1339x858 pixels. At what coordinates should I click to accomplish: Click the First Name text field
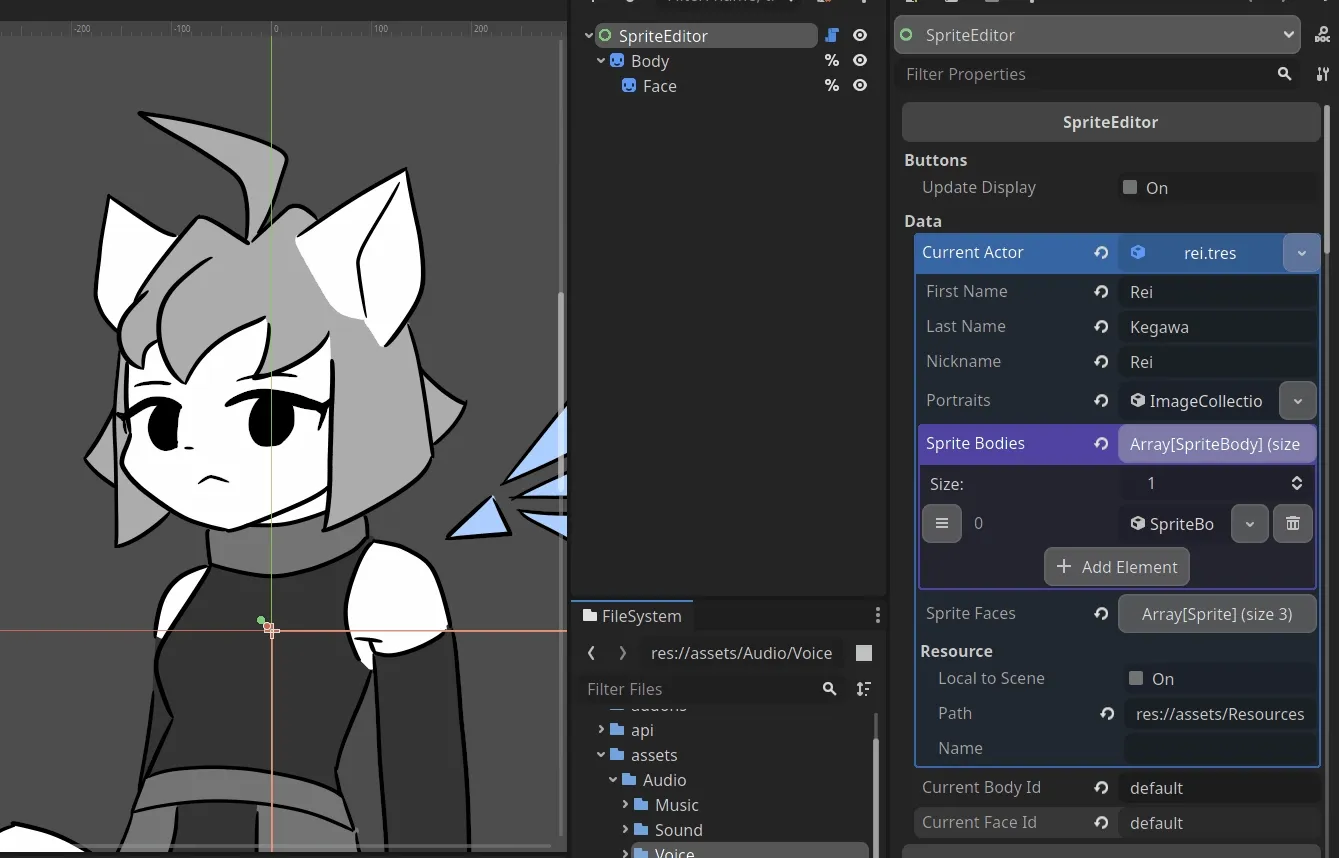(1216, 292)
